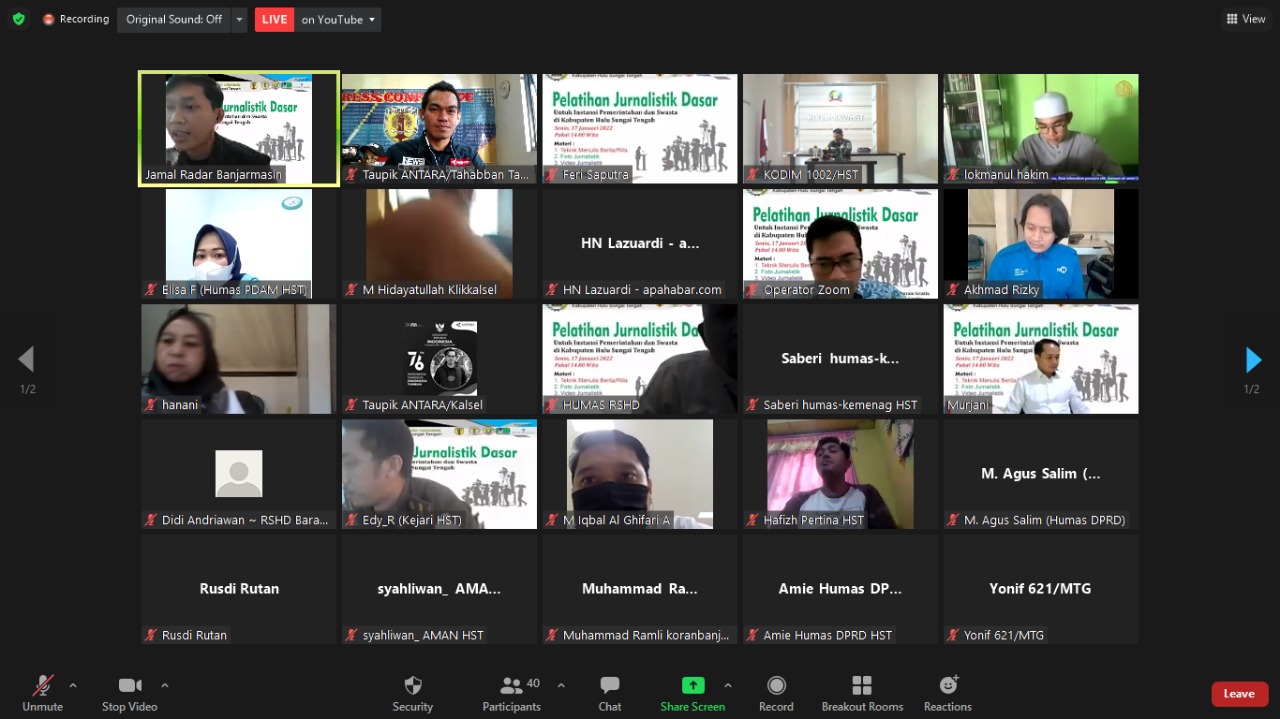Stop the video camera
The width and height of the screenshot is (1280, 719).
[x=129, y=686]
